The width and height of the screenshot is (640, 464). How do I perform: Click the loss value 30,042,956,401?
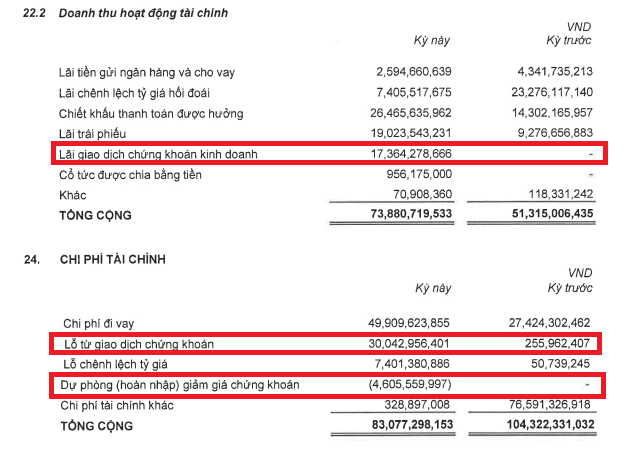tap(409, 344)
